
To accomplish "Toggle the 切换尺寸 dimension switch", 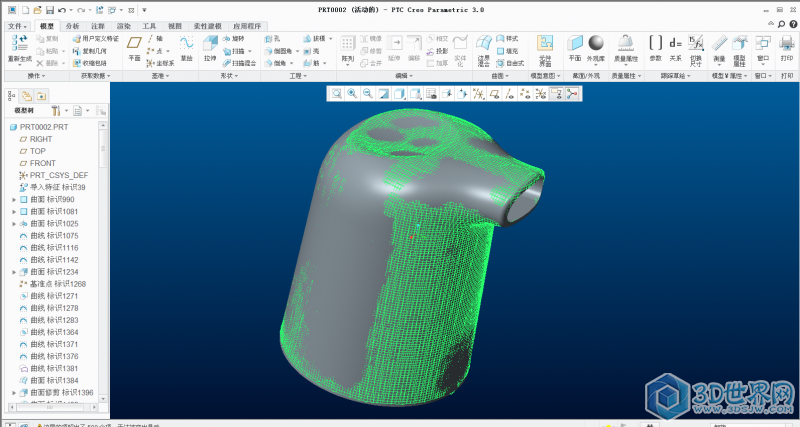I will [695, 50].
